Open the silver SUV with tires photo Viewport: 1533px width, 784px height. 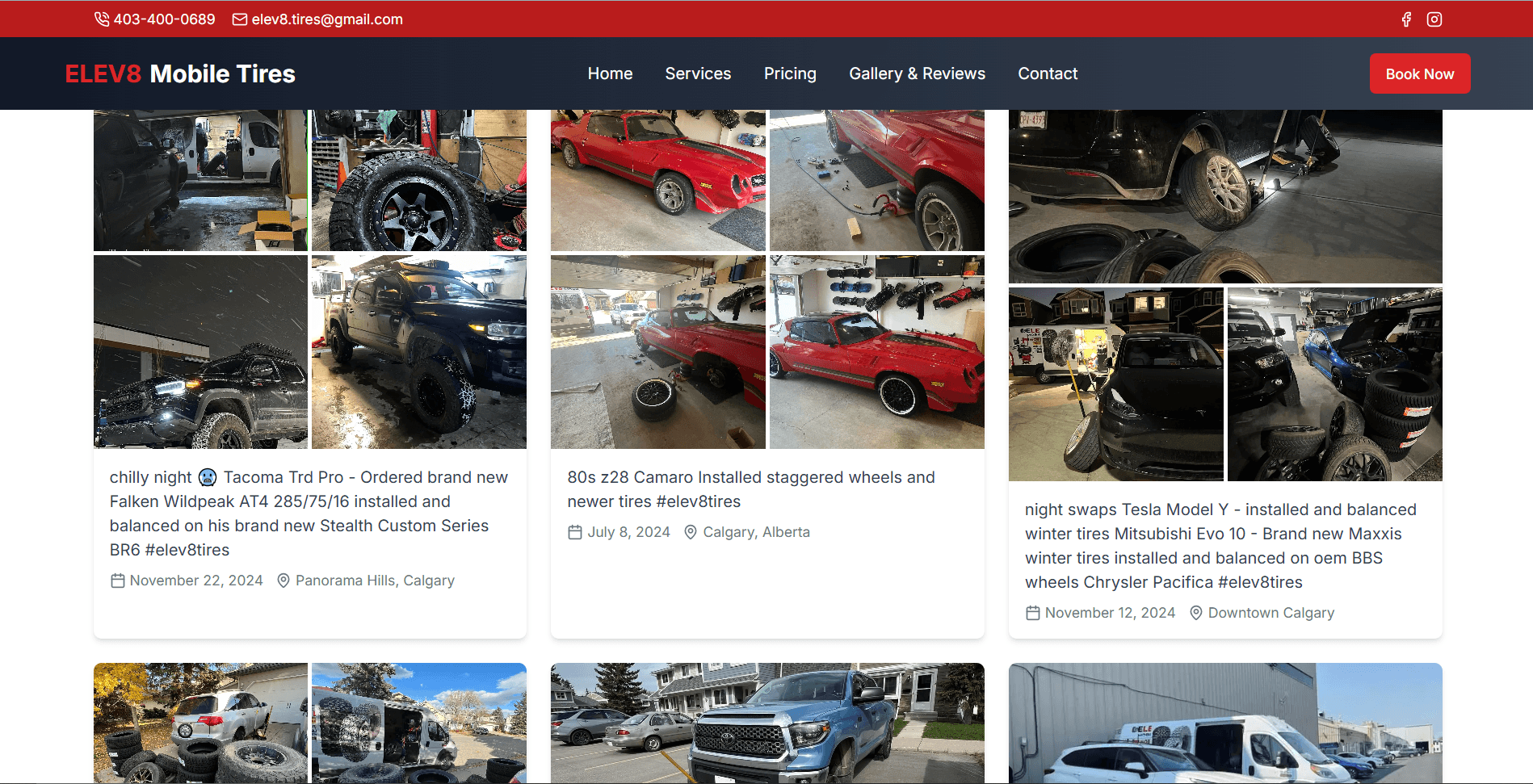pyautogui.click(x=200, y=723)
